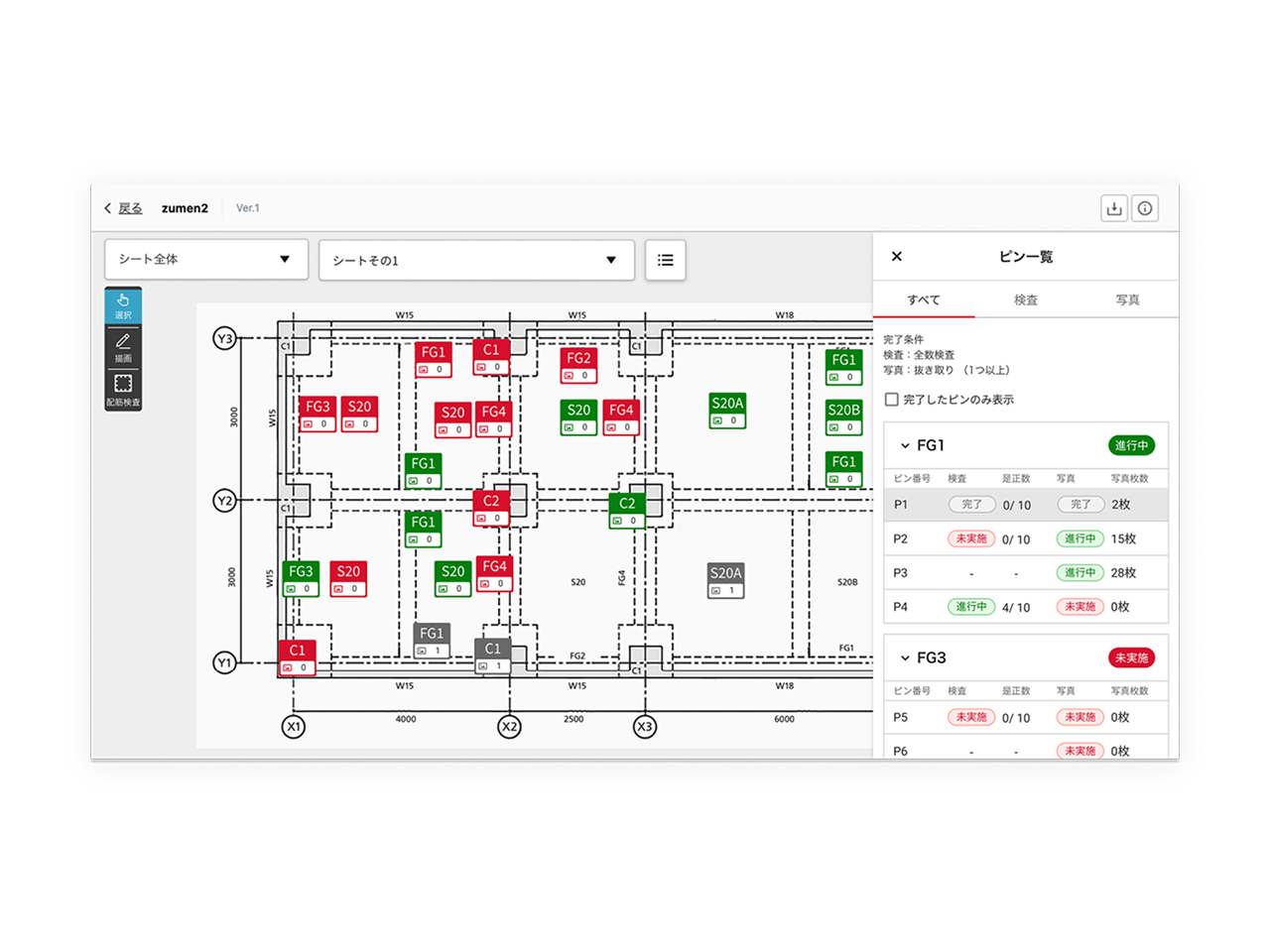Activate the 描画 (draw) pencil tool
The height and width of the screenshot is (952, 1270).
[x=123, y=347]
